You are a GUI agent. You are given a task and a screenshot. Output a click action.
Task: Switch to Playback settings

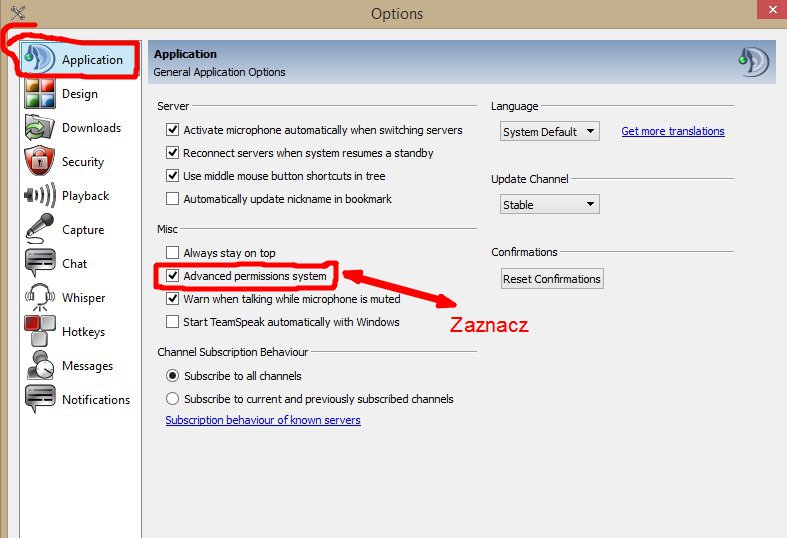pos(79,196)
